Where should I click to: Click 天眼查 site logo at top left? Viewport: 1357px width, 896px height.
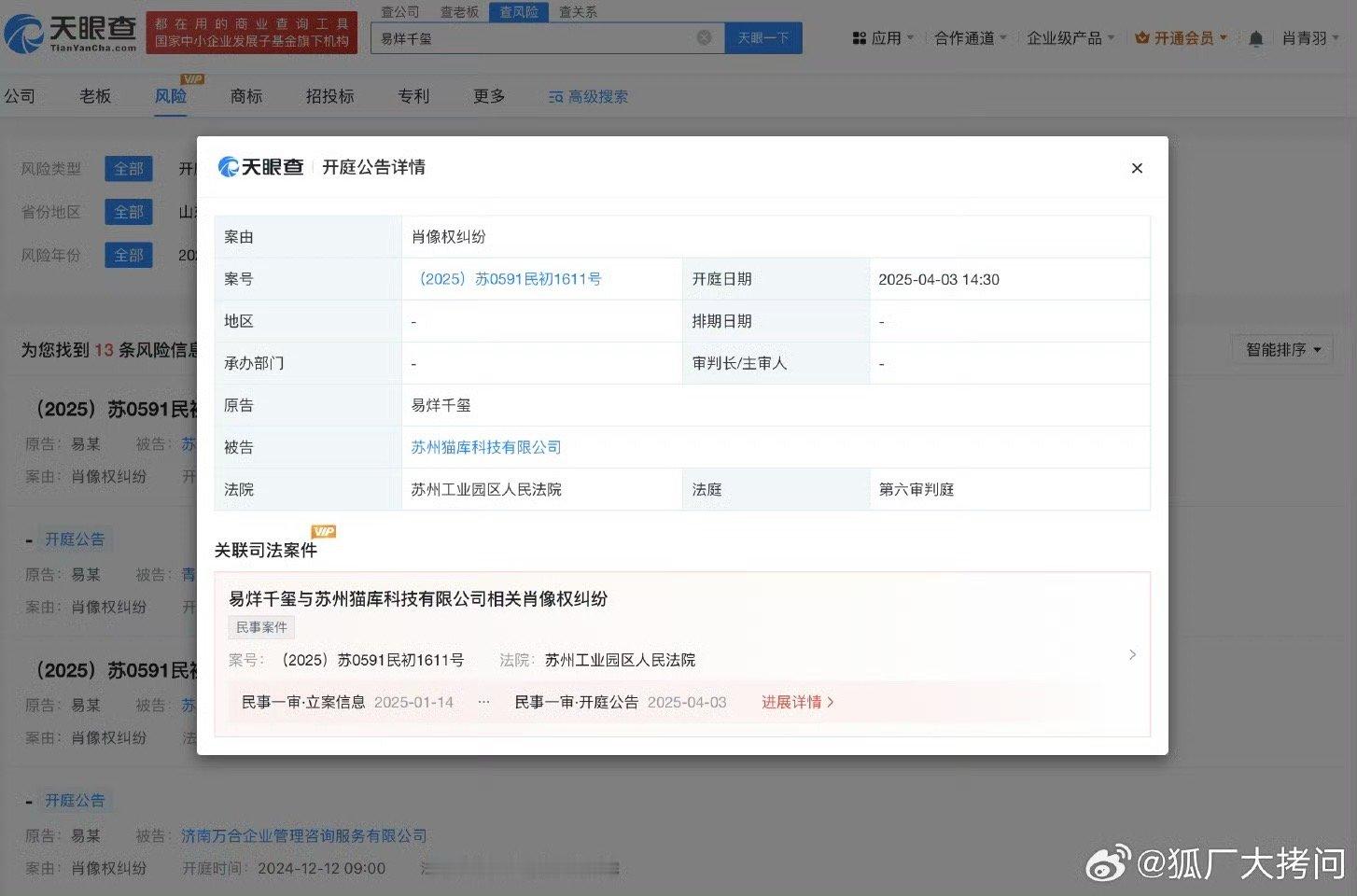click(x=70, y=34)
